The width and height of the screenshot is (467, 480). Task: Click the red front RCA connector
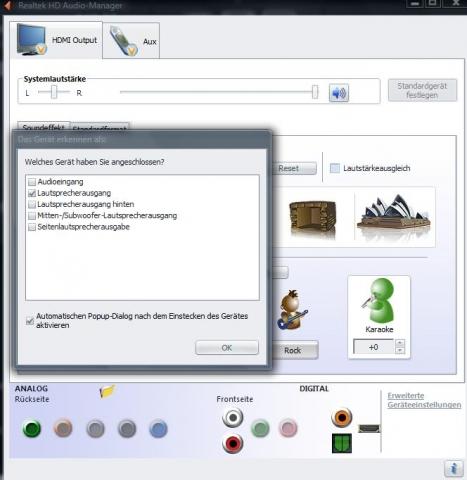pyautogui.click(x=233, y=444)
